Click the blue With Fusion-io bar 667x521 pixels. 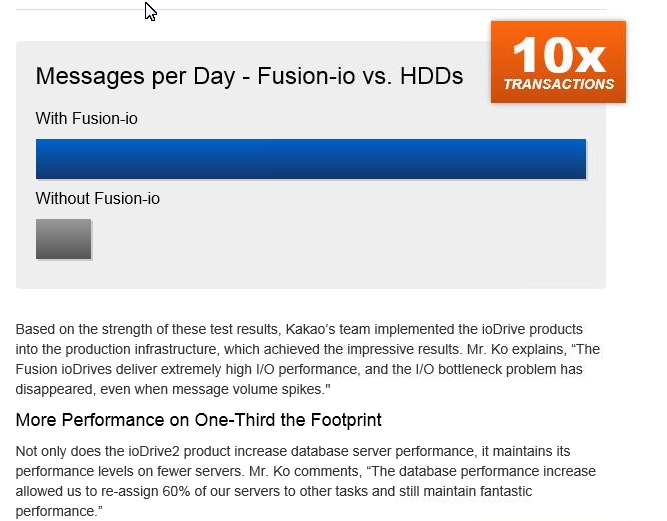point(311,159)
